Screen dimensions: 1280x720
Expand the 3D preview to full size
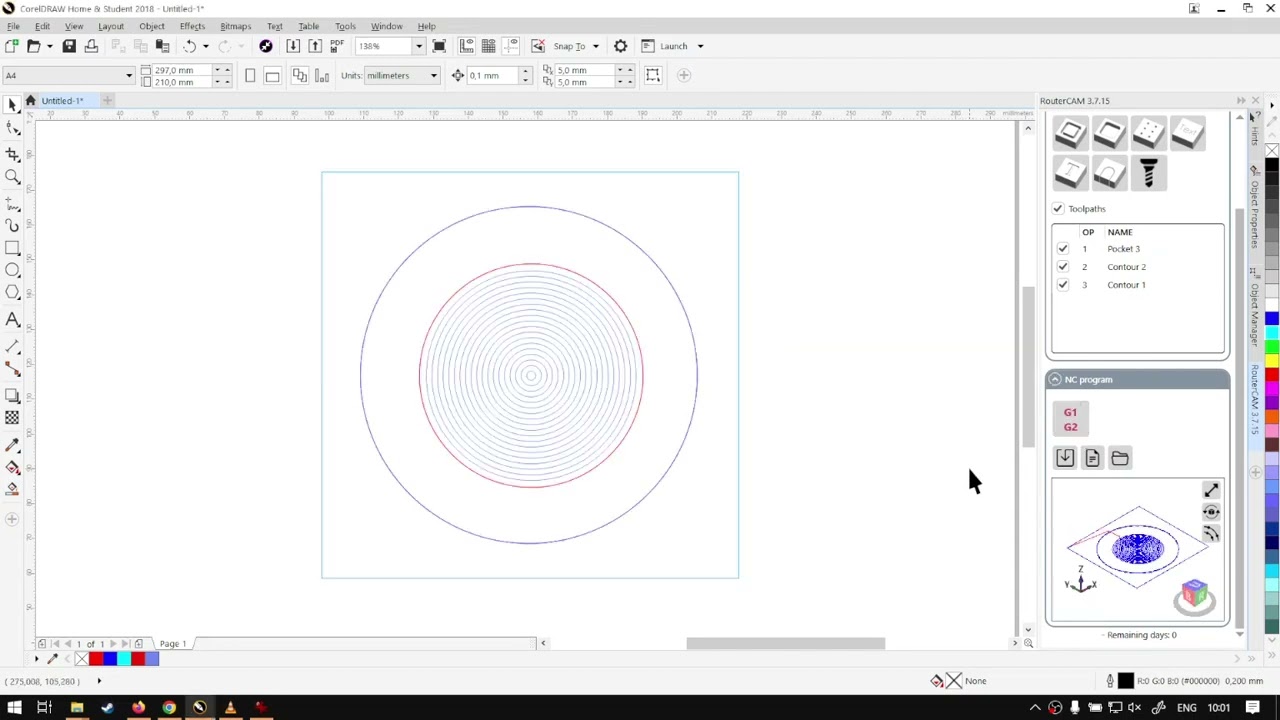tap(1211, 490)
